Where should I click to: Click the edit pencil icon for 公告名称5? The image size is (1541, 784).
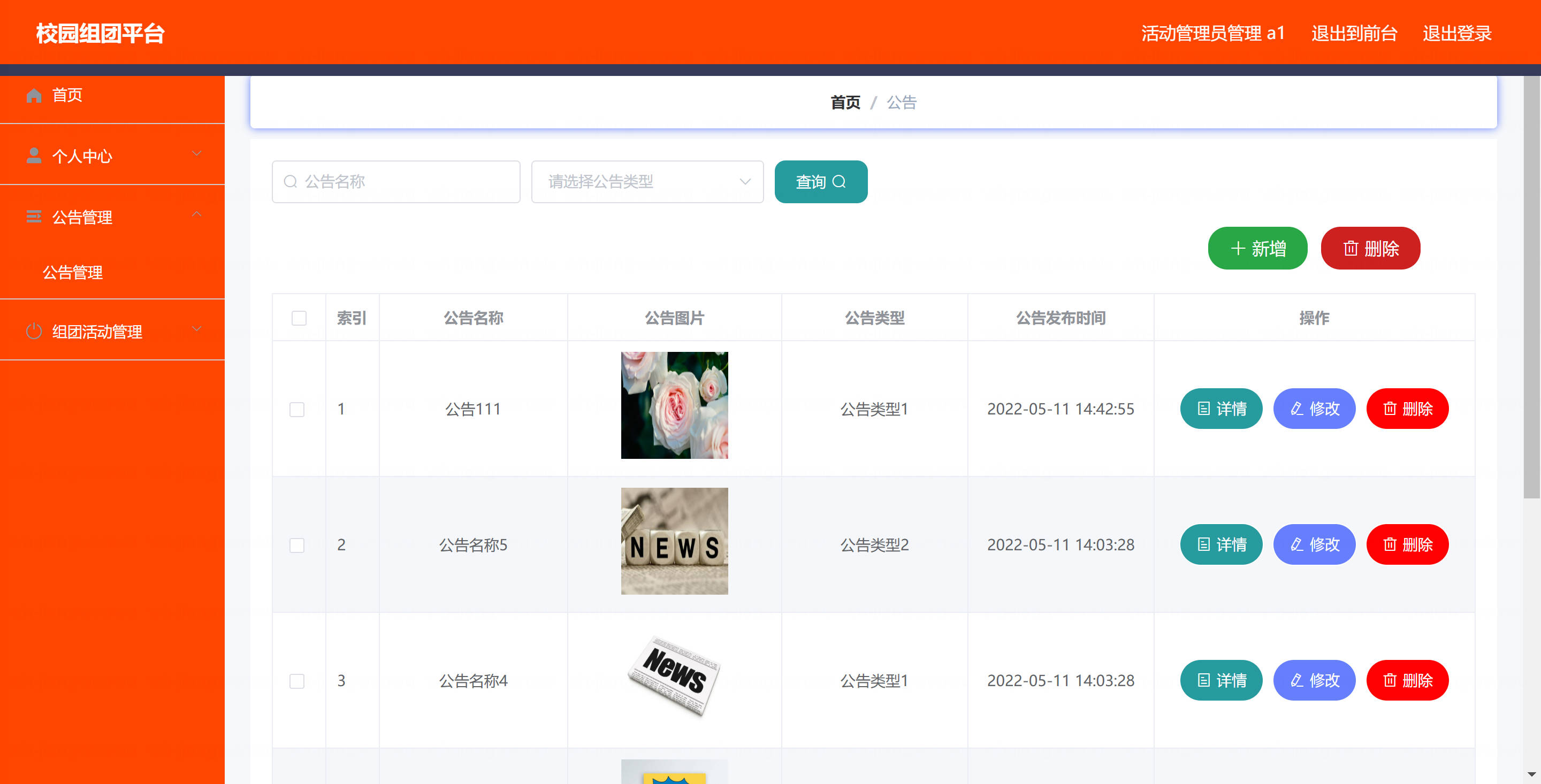[1297, 545]
